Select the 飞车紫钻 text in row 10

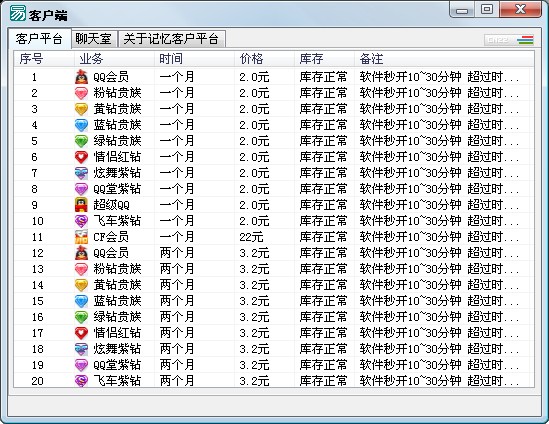coord(117,221)
